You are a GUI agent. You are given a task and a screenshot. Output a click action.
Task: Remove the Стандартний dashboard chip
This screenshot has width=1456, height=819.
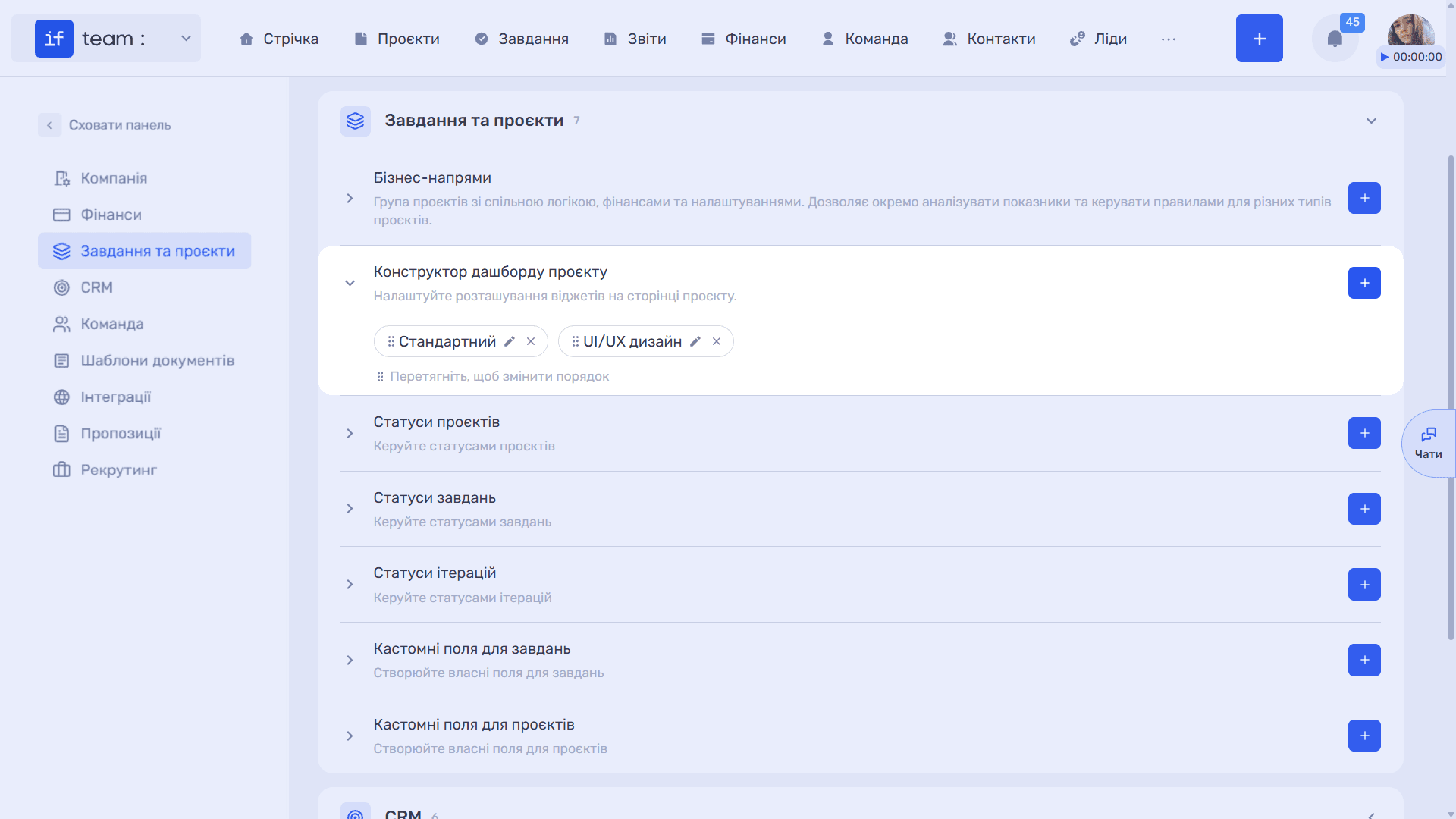click(x=530, y=341)
